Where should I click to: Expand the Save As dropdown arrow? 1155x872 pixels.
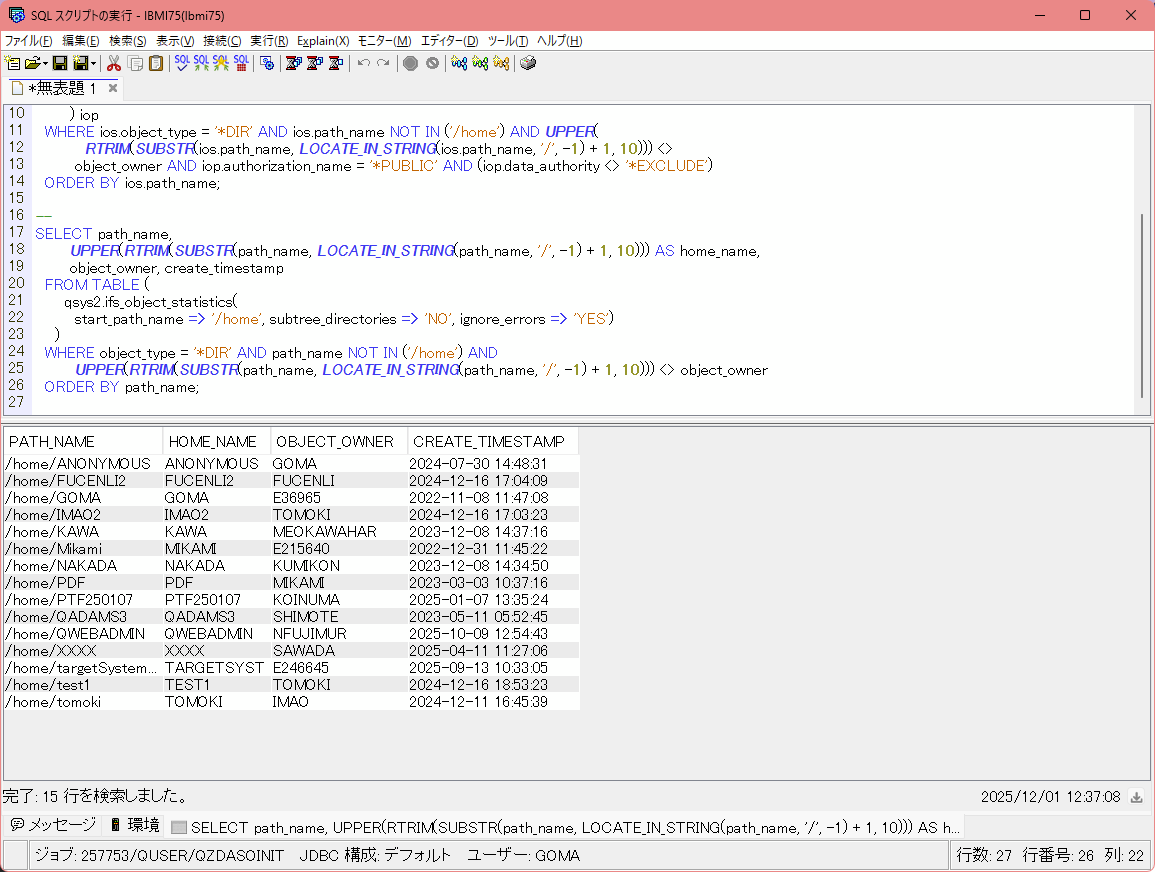(94, 63)
